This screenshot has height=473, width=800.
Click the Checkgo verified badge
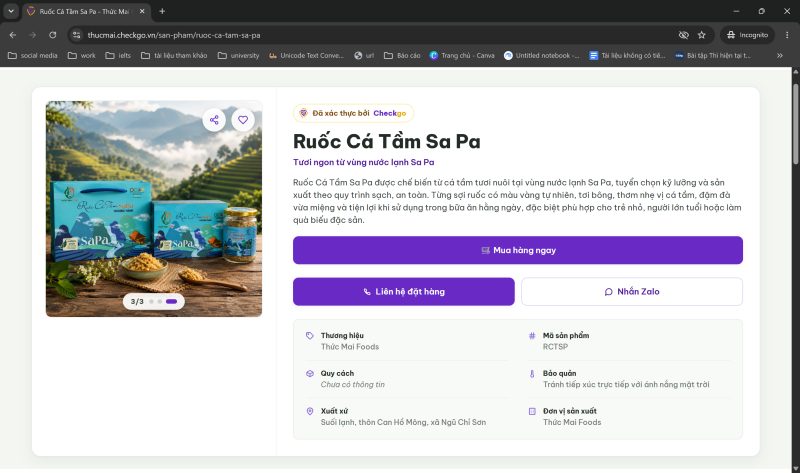(354, 113)
